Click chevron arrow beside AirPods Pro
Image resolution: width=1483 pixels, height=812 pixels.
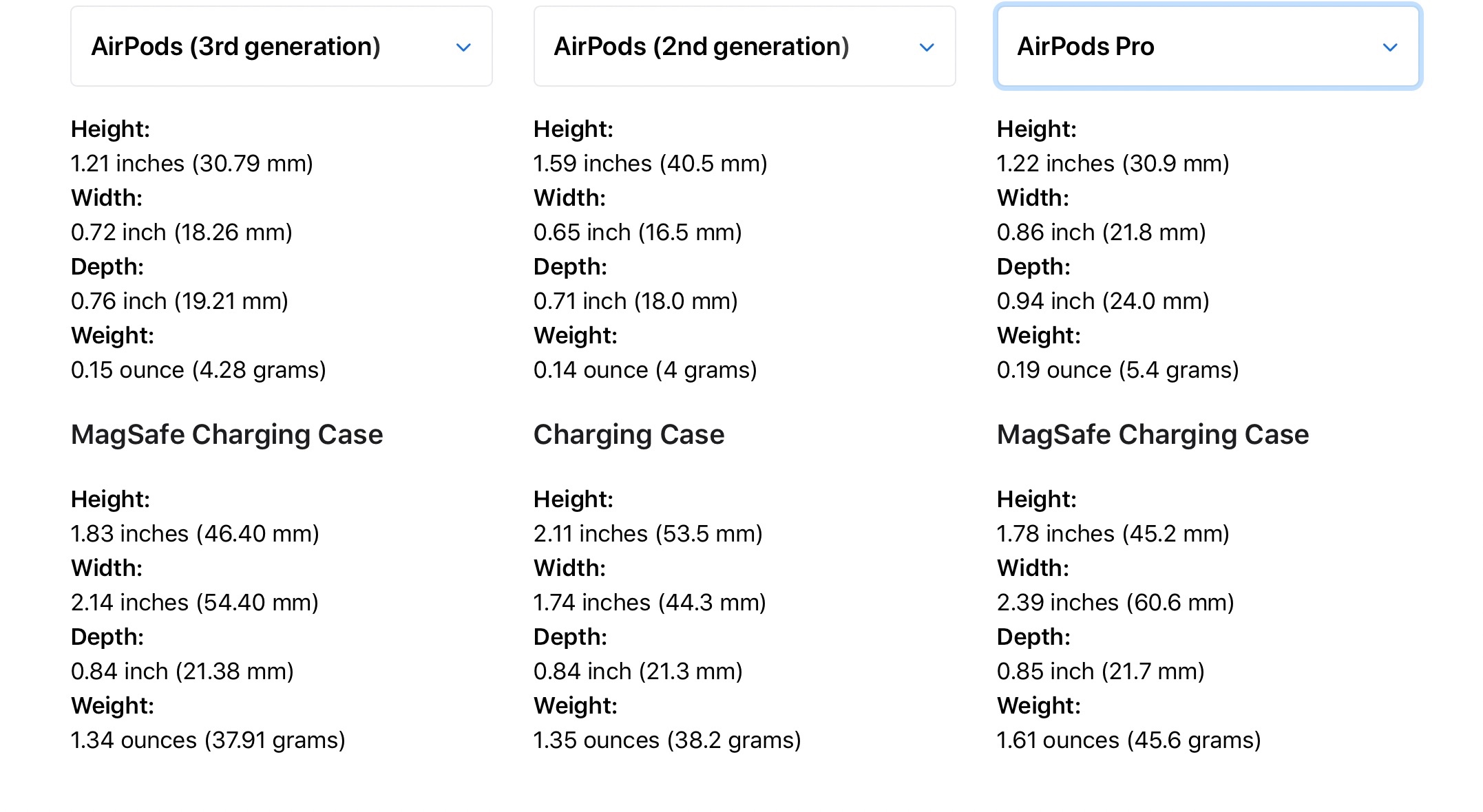coord(1390,47)
